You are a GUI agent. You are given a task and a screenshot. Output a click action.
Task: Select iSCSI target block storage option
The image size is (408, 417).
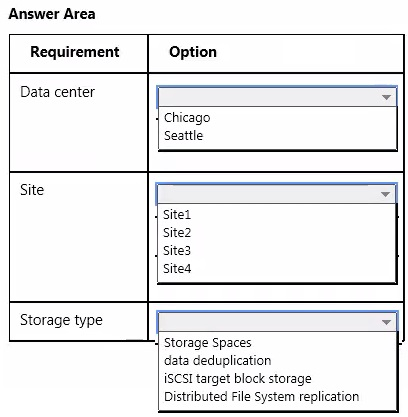point(238,379)
